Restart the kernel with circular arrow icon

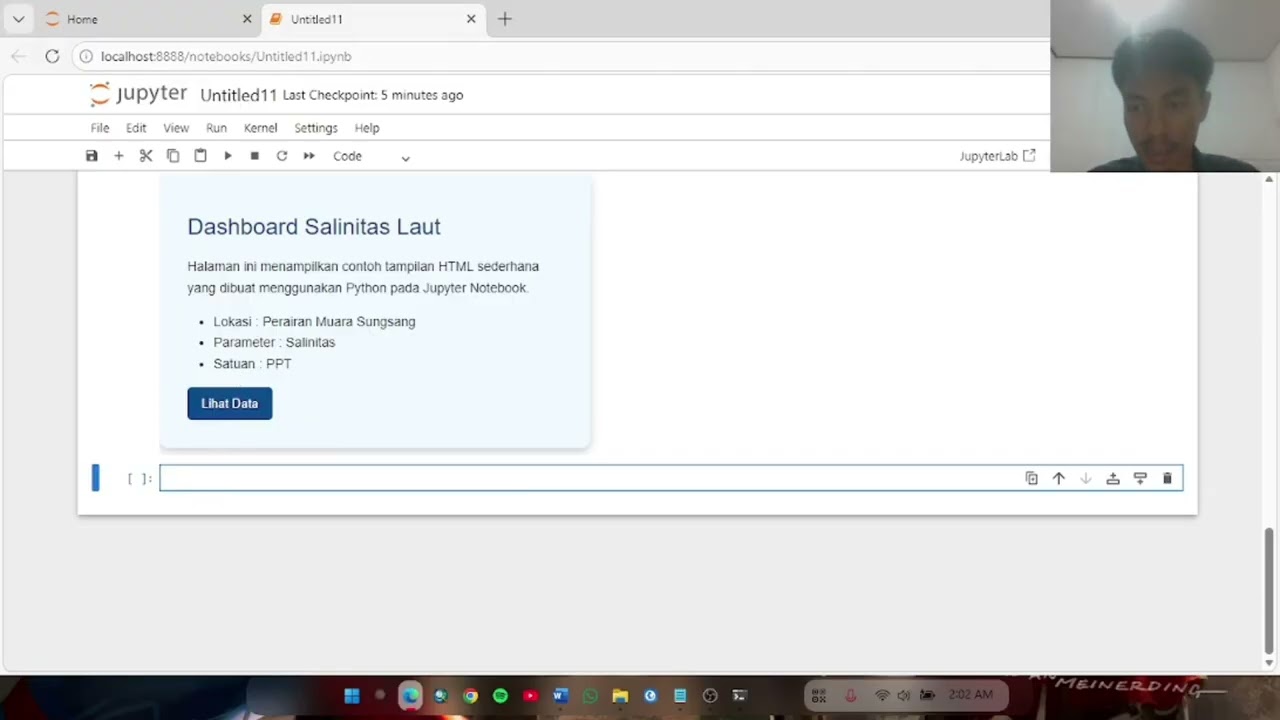coord(282,156)
